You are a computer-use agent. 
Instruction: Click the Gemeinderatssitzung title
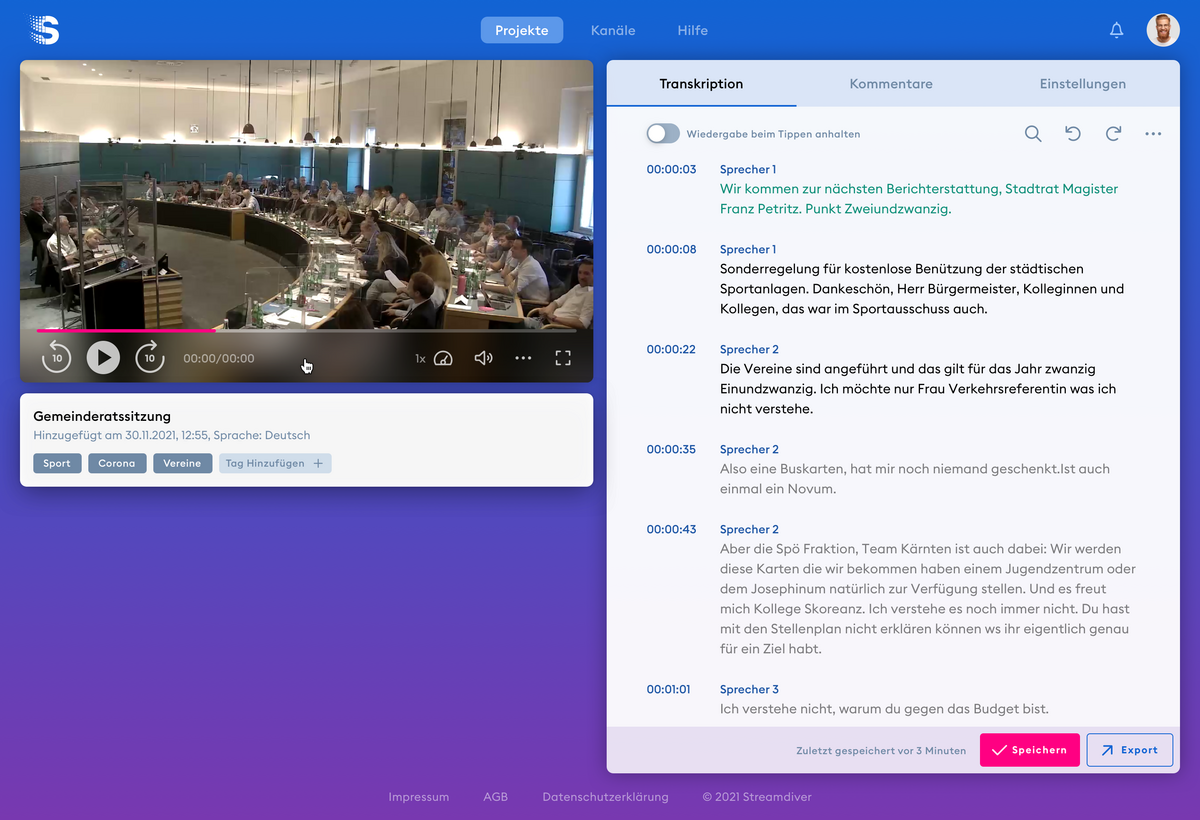[102, 416]
